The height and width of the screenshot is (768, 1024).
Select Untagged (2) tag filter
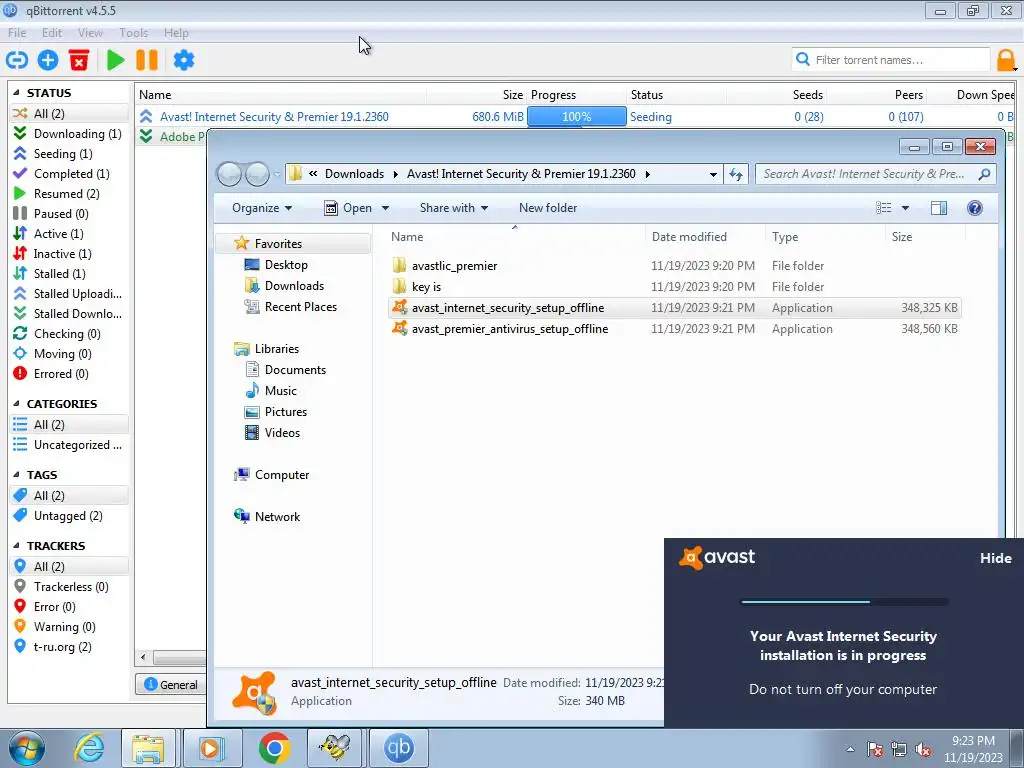click(69, 516)
